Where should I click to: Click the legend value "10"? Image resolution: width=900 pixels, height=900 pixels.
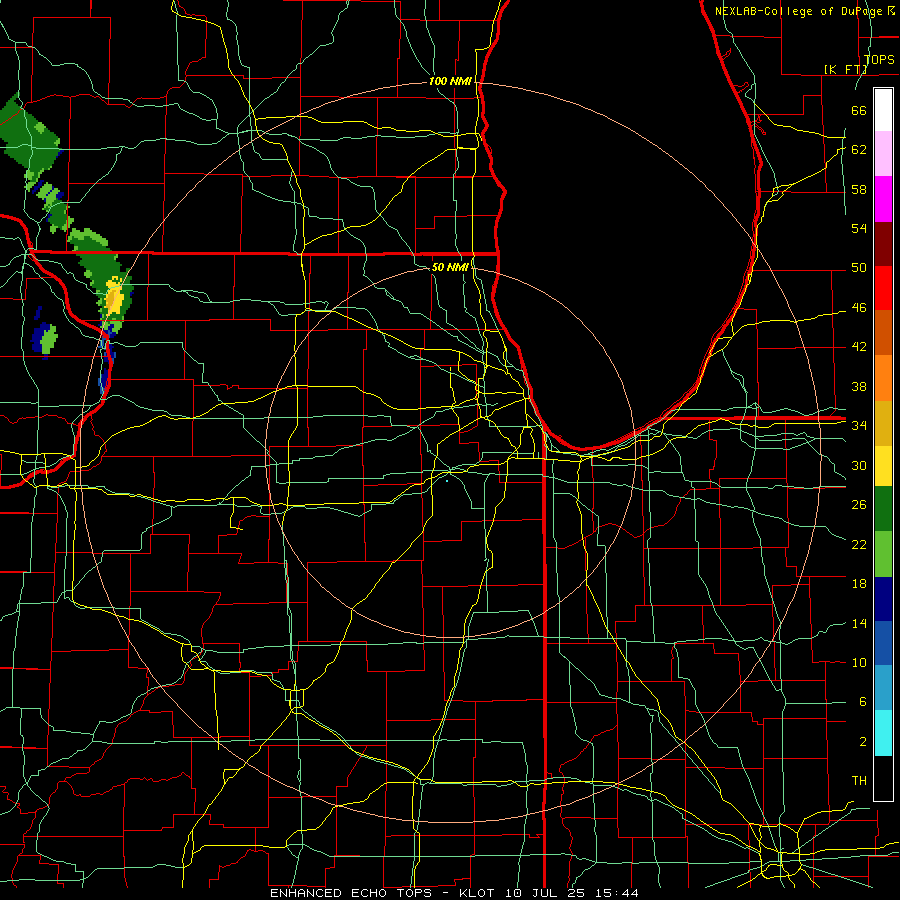[859, 662]
